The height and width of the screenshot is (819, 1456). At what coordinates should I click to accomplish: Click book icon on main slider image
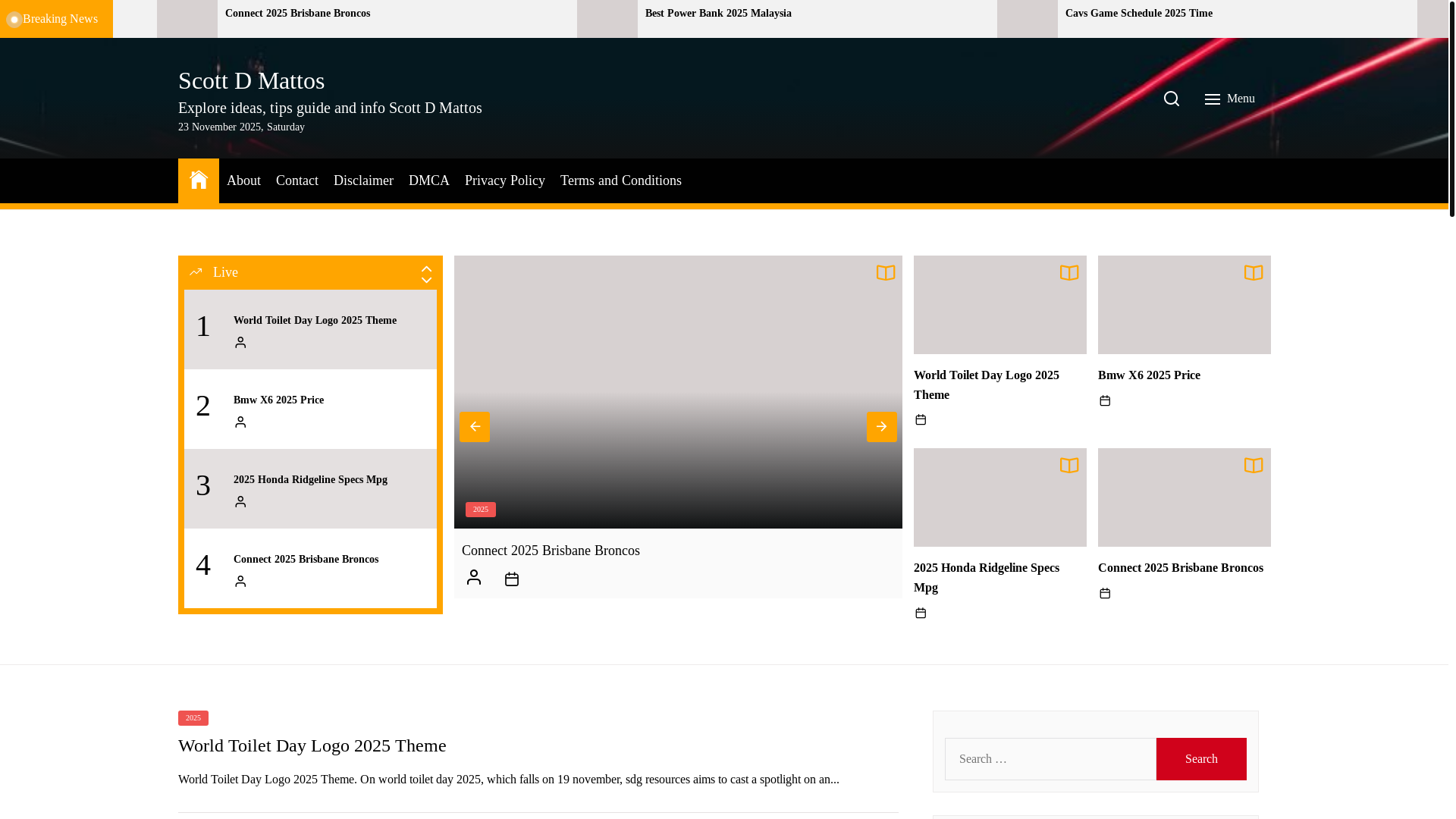(x=885, y=273)
